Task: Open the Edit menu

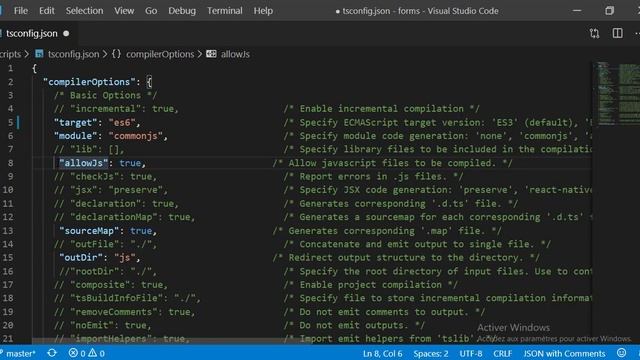Action: (47, 11)
